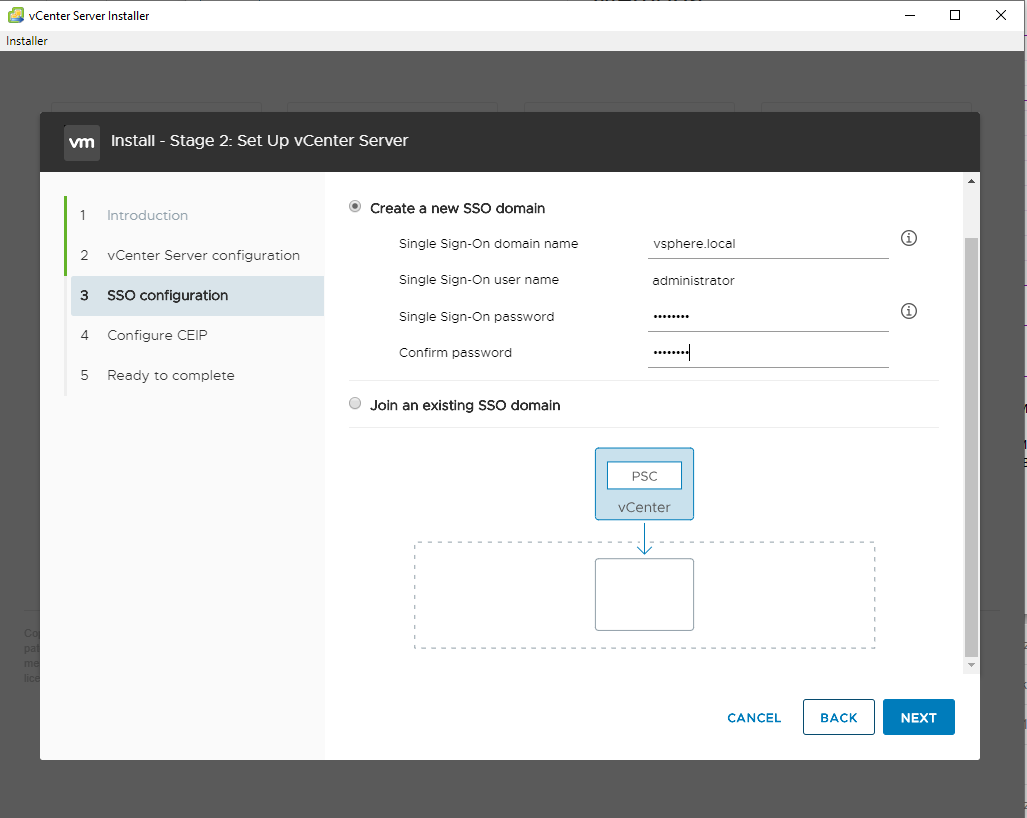Click the vCenter label in diagram
The image size is (1027, 818).
click(x=644, y=508)
